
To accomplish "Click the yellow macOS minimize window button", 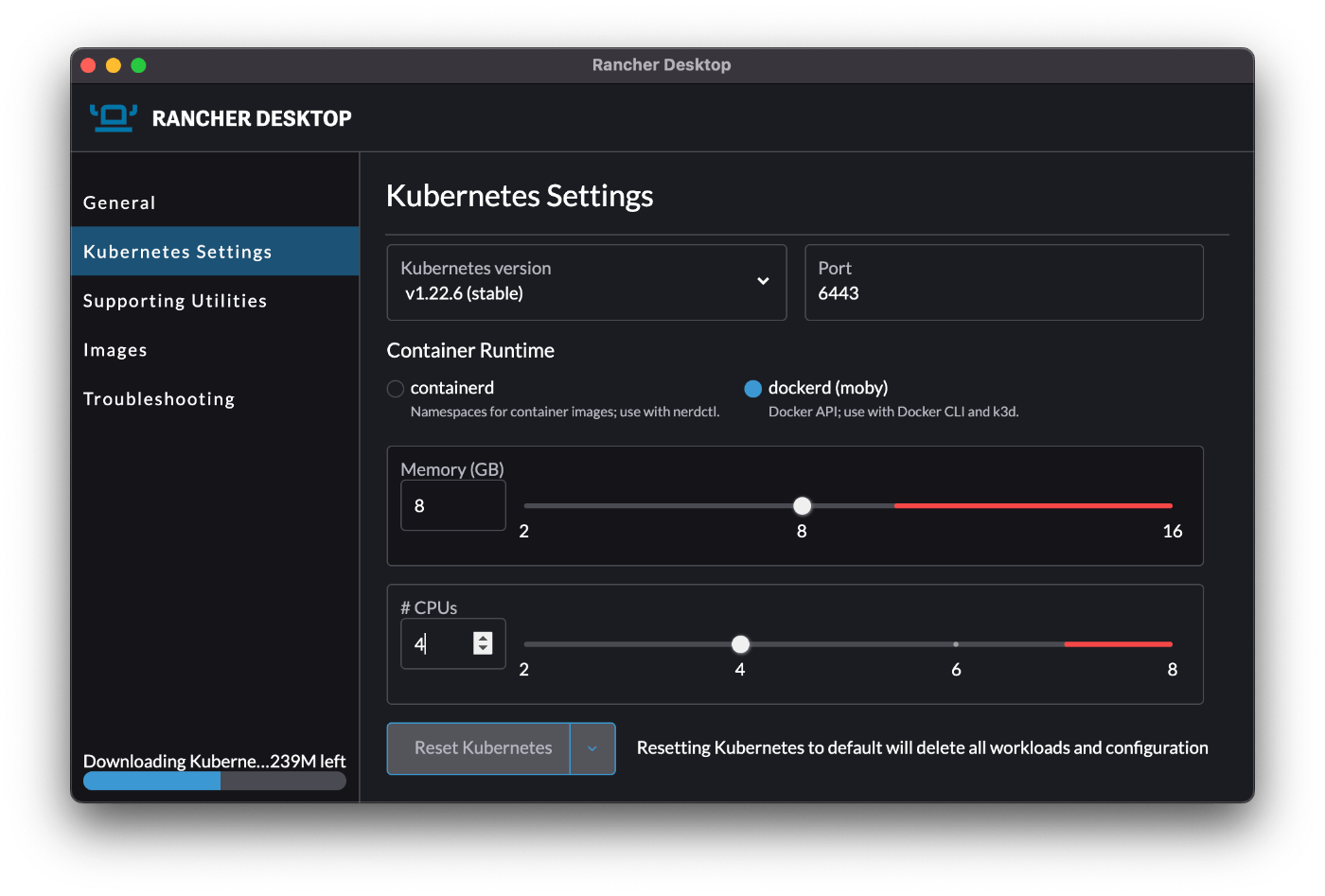I will [x=114, y=65].
